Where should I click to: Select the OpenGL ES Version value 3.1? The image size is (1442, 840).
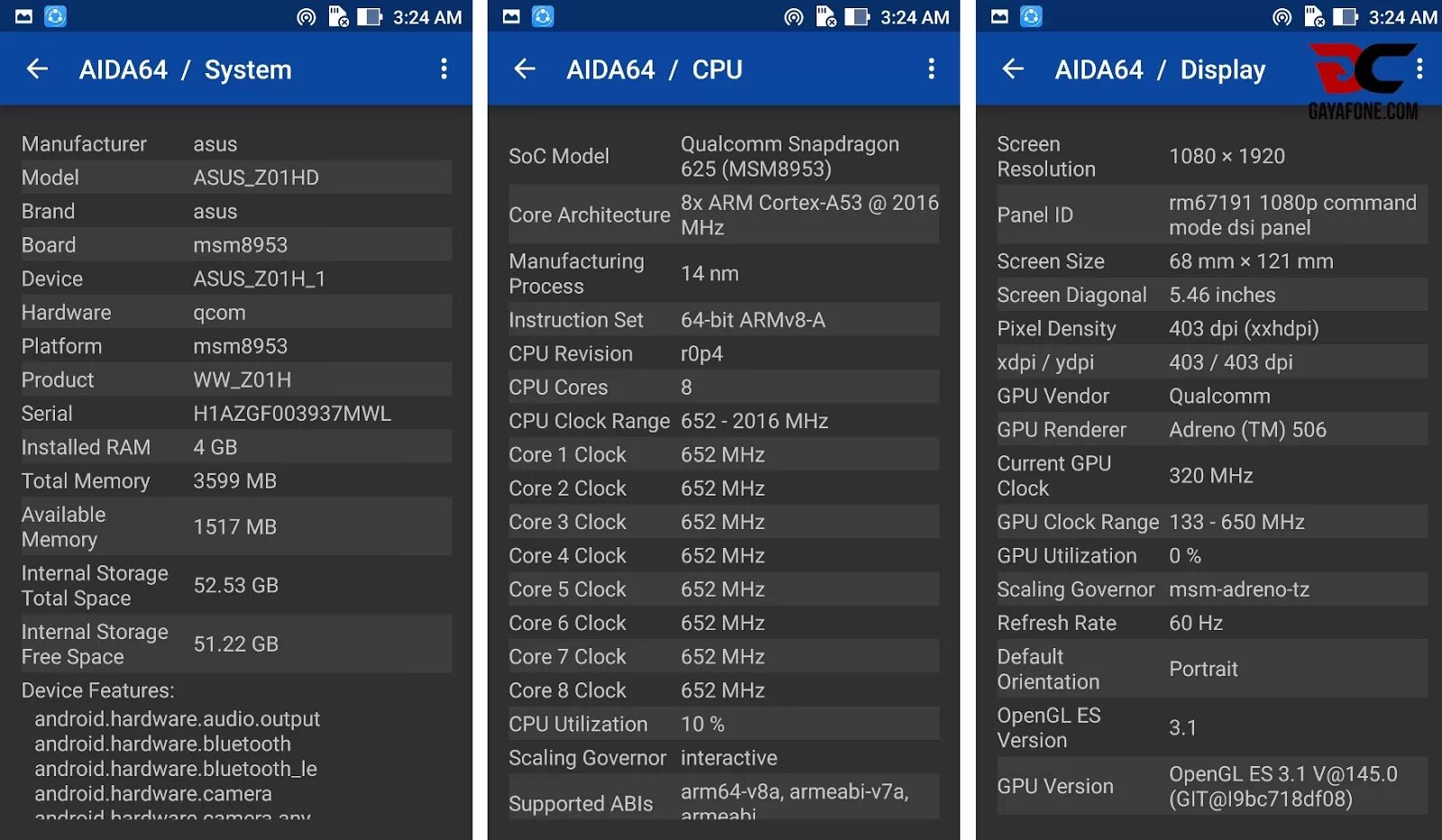(1182, 727)
